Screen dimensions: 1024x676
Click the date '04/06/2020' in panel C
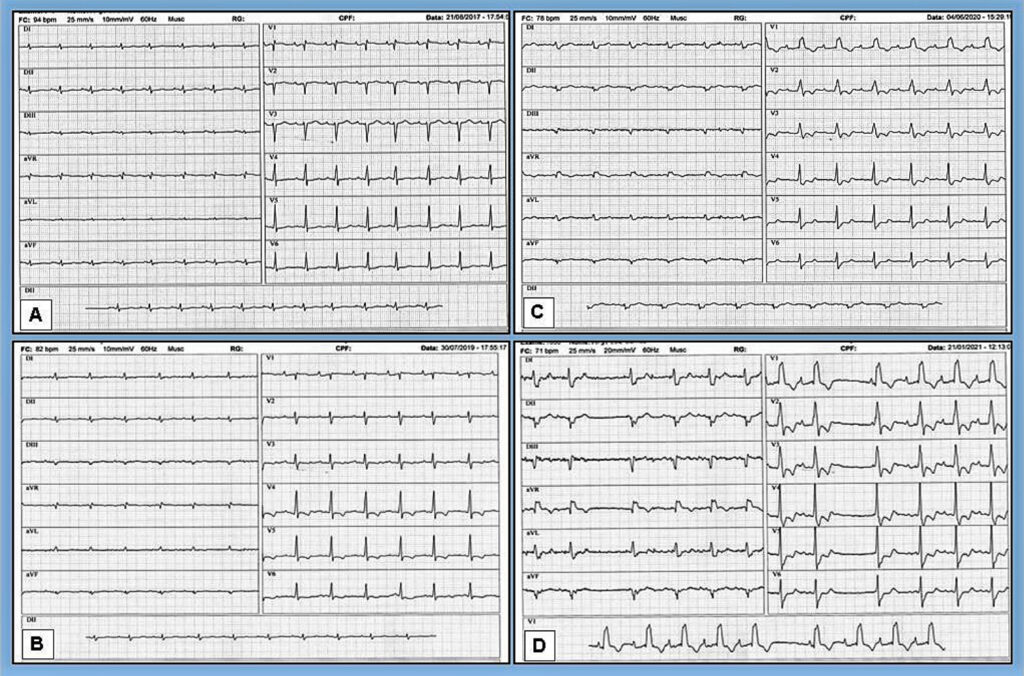point(964,18)
